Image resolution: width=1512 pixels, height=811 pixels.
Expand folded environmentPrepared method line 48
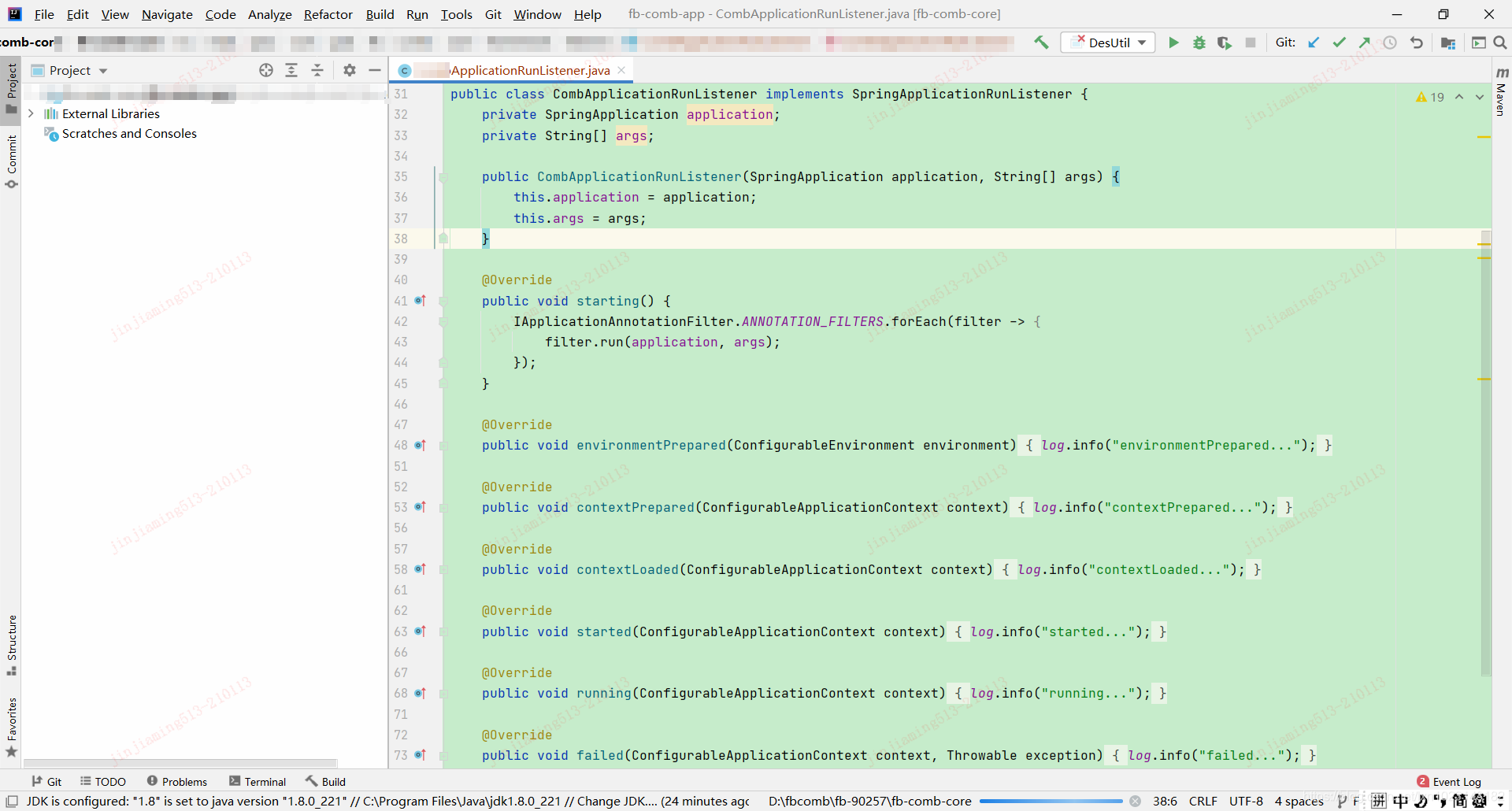click(x=443, y=446)
